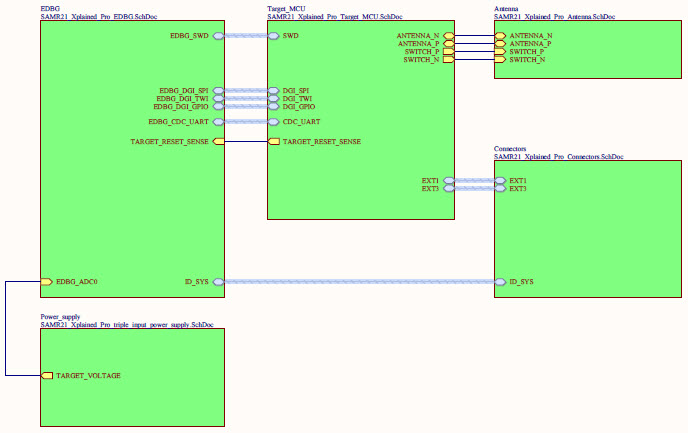
Task: Click the SWITCH_P port on Target_MCU block
Action: tap(448, 52)
